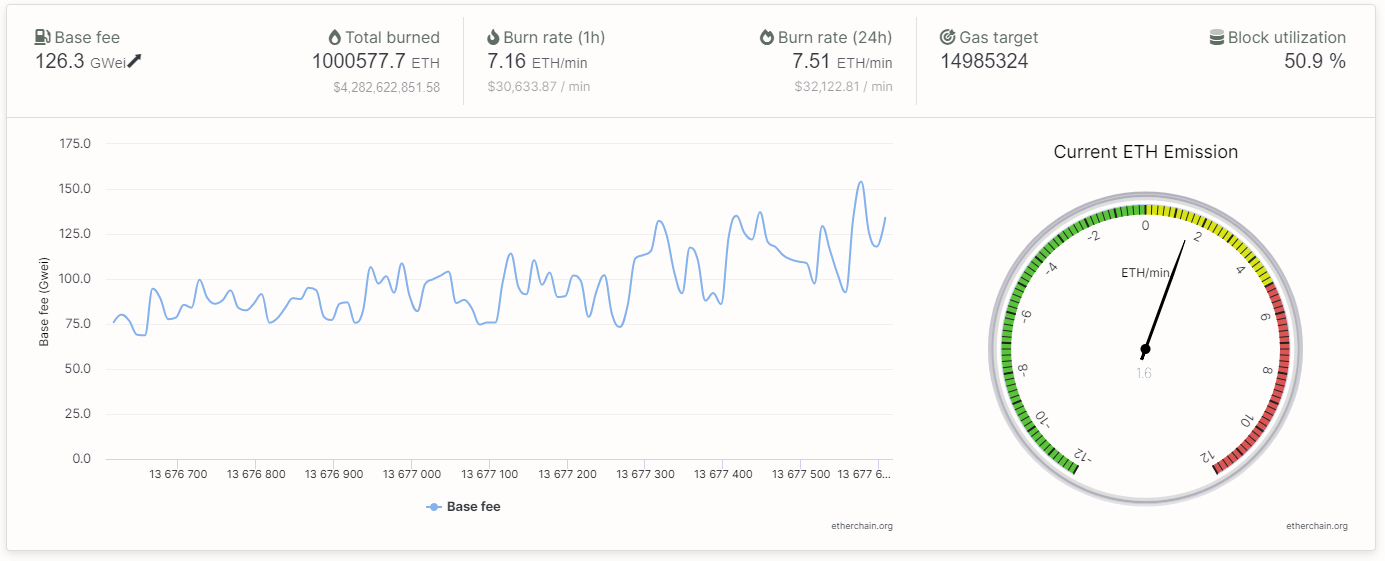
Task: Click the Current ETH Emission title
Action: (1146, 152)
